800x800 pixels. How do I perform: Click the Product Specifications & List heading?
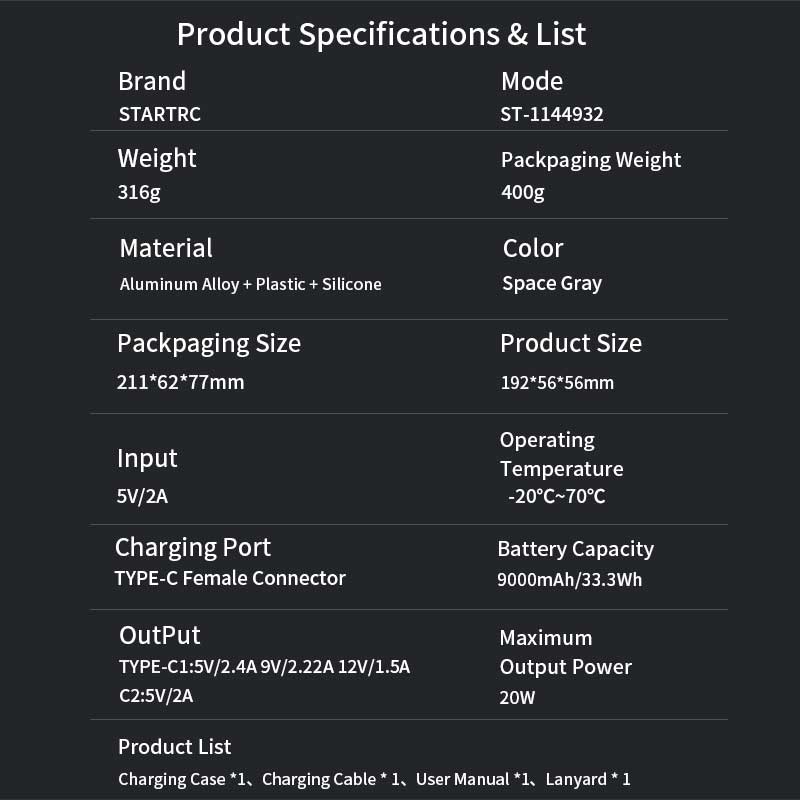pyautogui.click(x=381, y=34)
